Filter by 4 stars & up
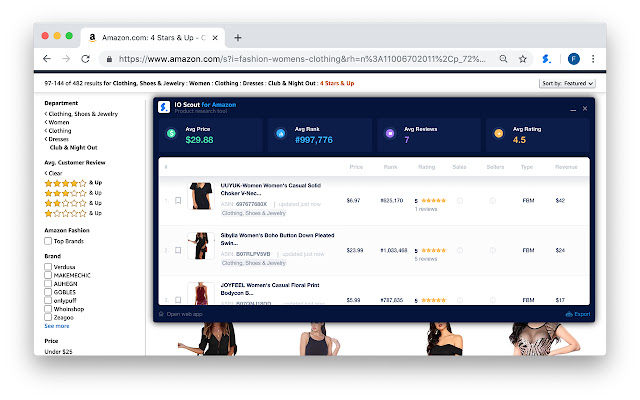The image size is (640, 400). pos(73,183)
